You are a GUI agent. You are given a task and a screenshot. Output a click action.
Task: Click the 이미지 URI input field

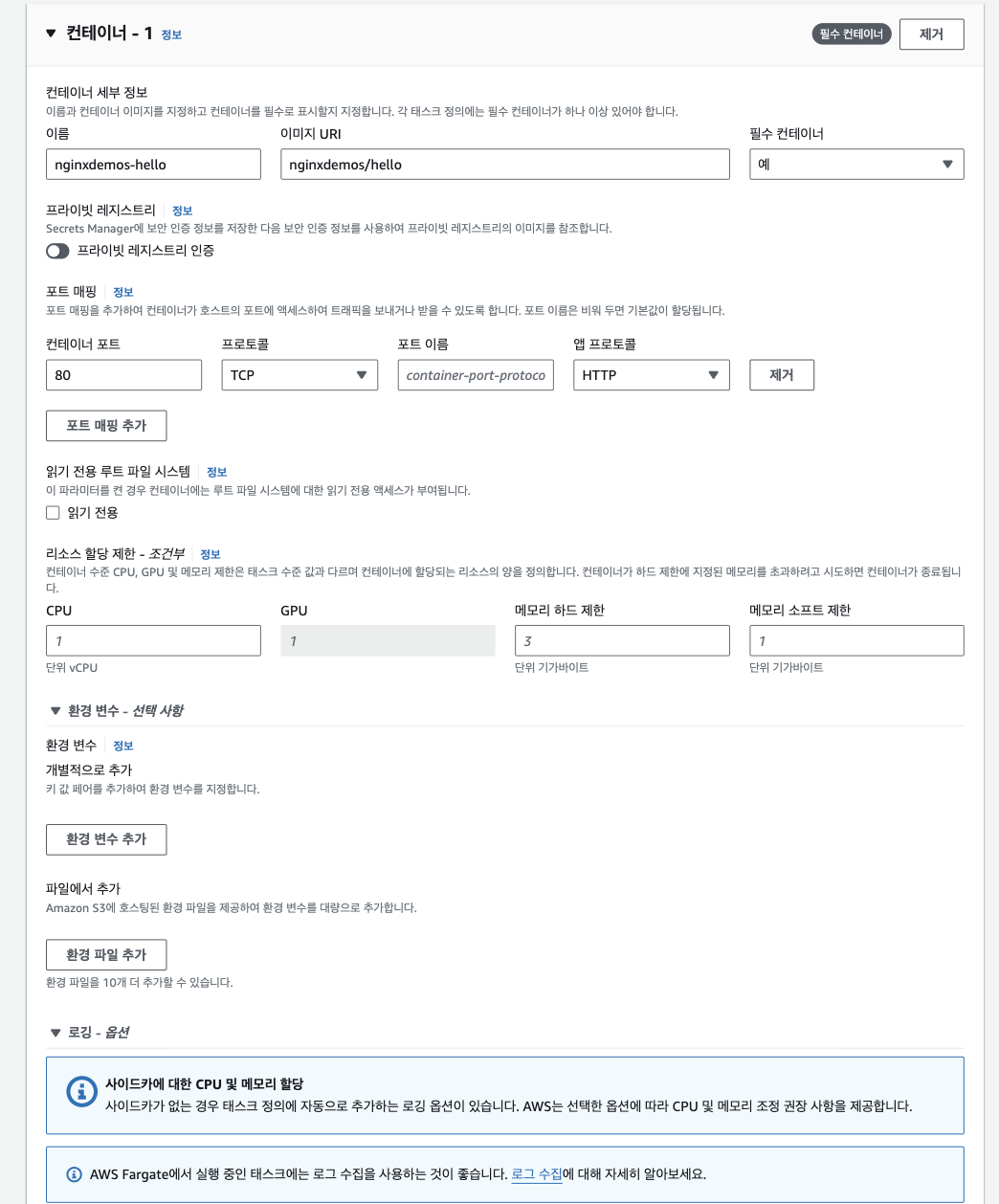(x=504, y=165)
